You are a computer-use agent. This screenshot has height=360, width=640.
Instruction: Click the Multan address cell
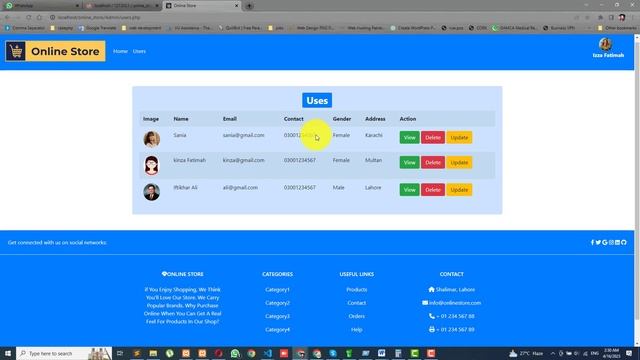click(x=373, y=160)
